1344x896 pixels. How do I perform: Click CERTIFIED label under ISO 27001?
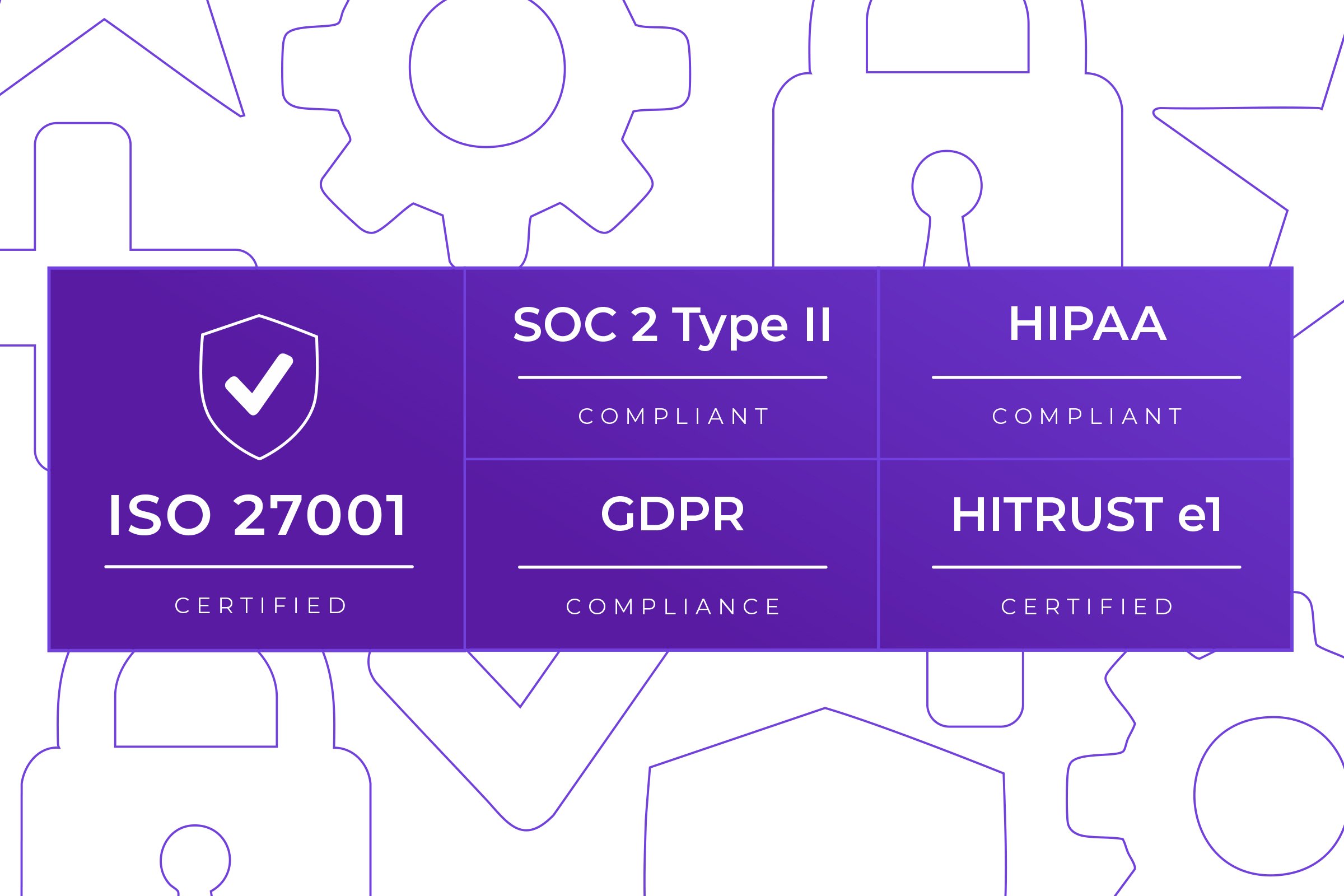[x=260, y=606]
